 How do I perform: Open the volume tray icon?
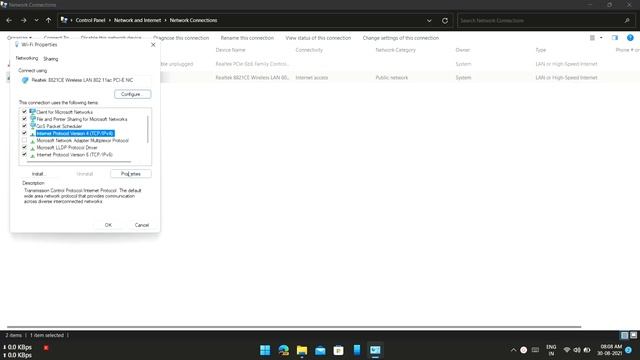click(577, 350)
